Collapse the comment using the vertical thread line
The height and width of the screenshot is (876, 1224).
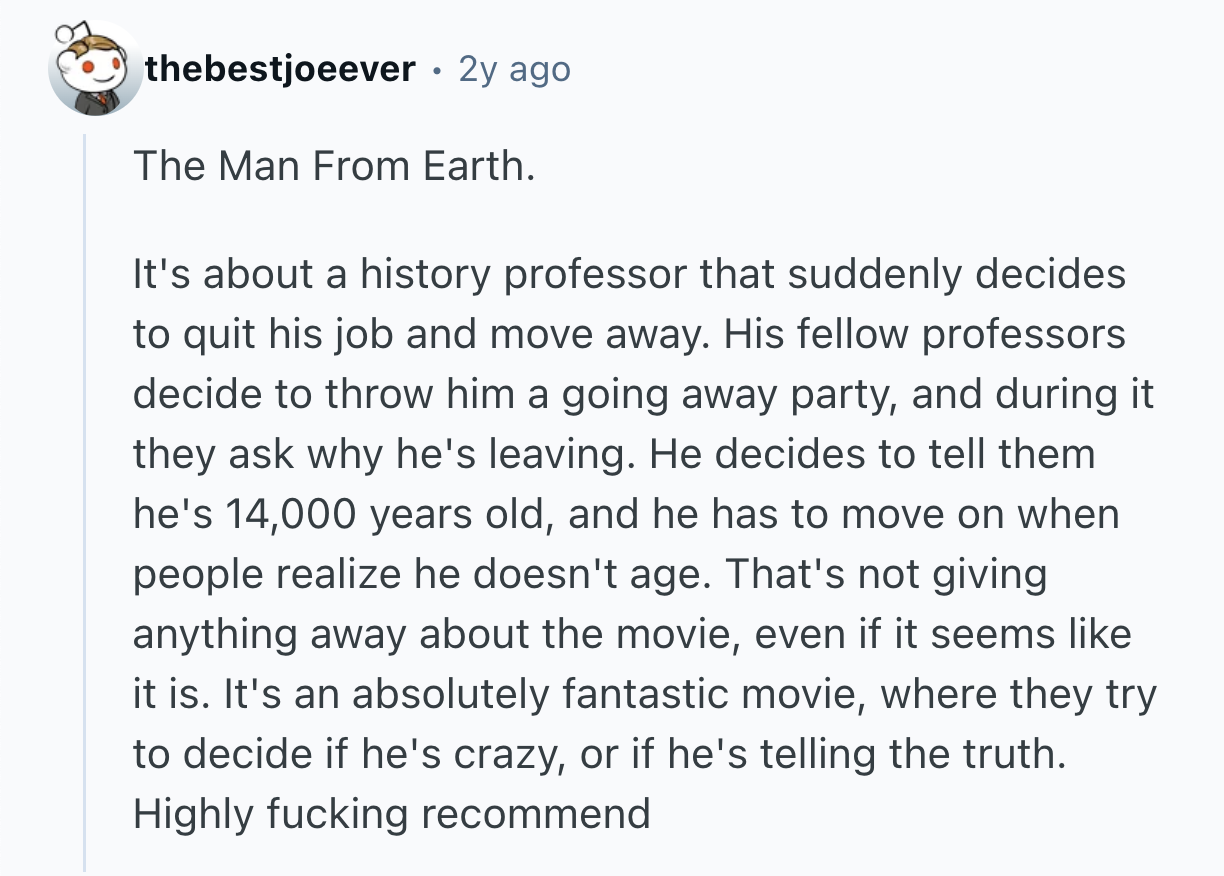coord(85,500)
